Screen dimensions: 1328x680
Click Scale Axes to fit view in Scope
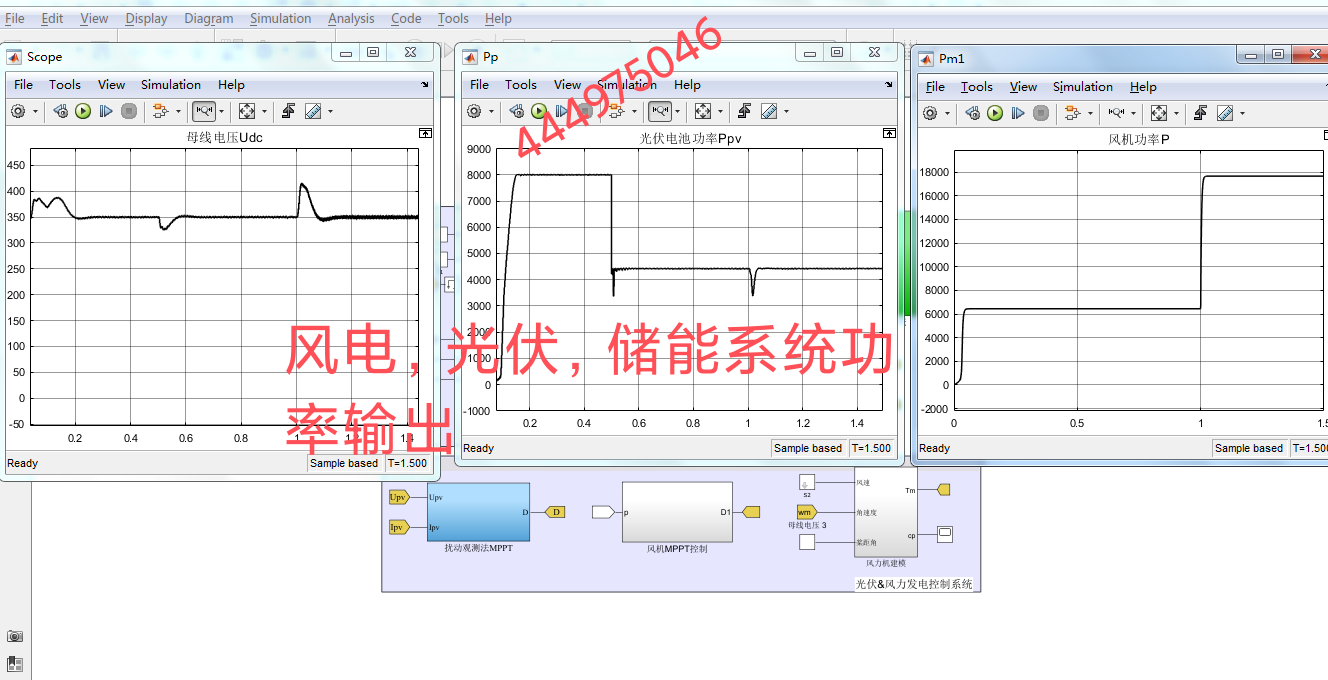[247, 111]
